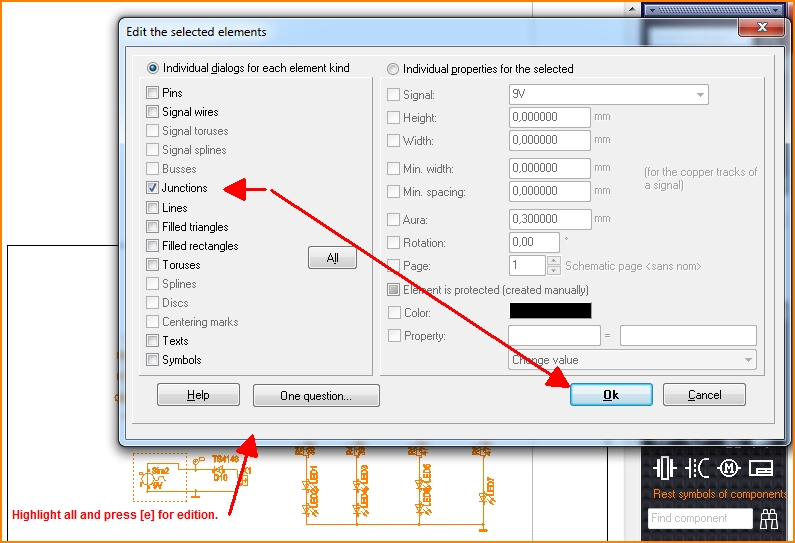Click the crystal oscillator component symbol icon

pos(665,468)
